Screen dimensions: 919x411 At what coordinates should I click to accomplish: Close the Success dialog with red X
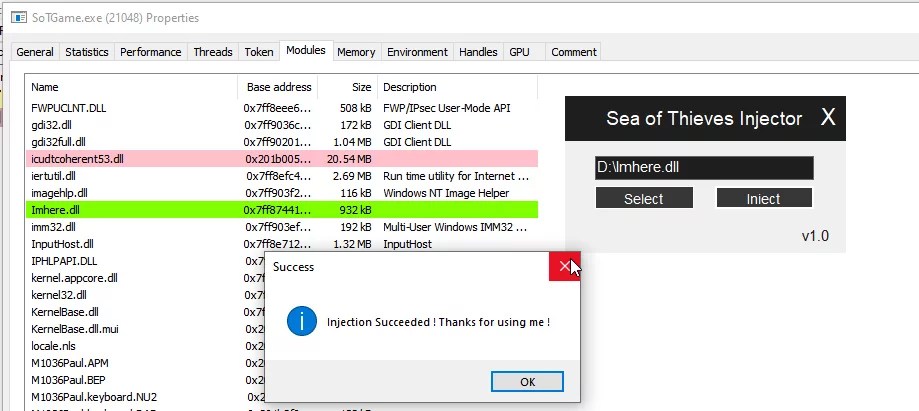[x=564, y=267]
